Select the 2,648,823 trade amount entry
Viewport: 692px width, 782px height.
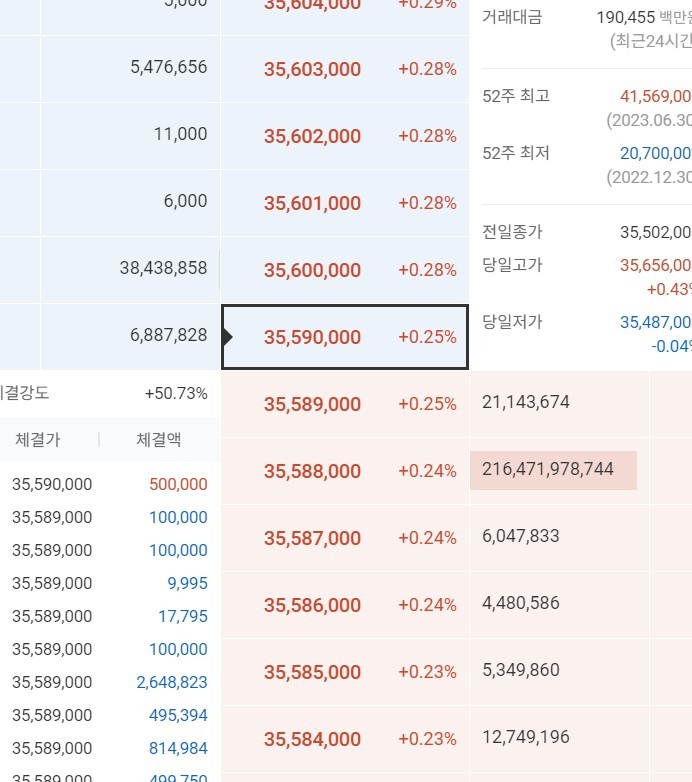(x=172, y=683)
